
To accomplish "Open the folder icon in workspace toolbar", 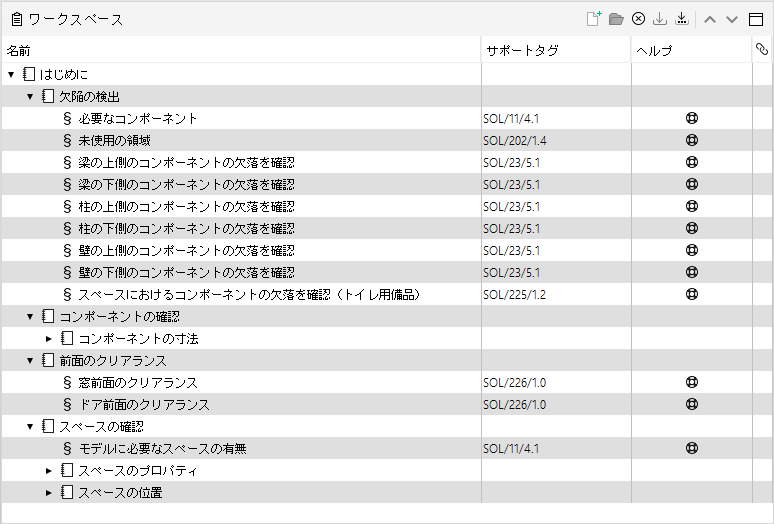I will click(x=616, y=19).
